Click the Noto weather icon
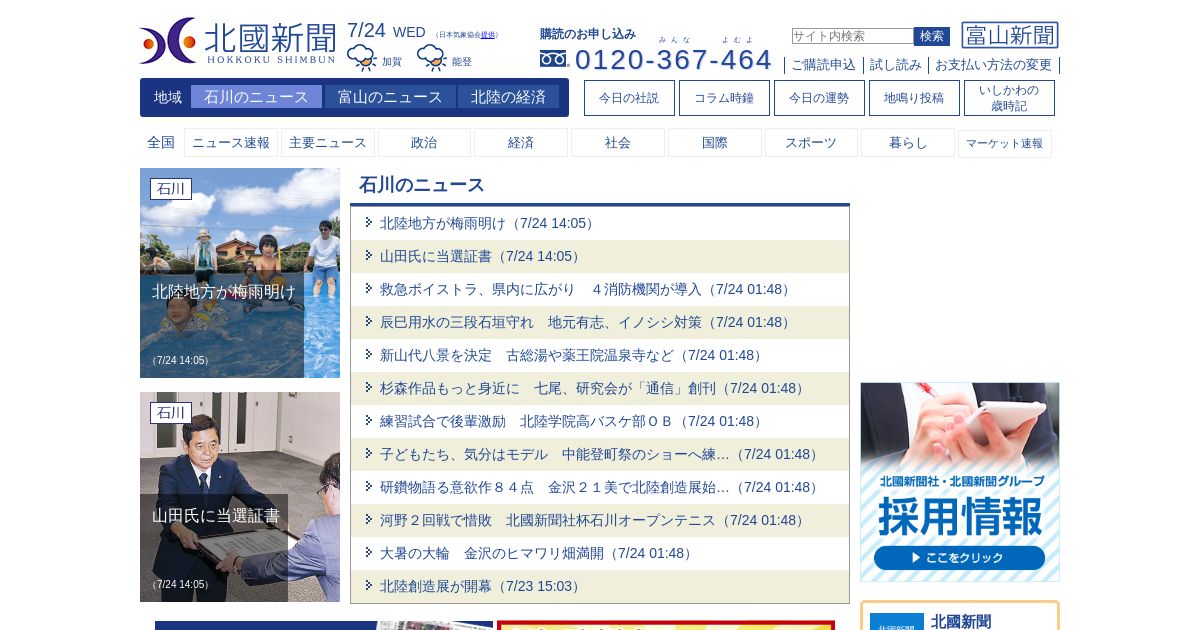The image size is (1200, 630). coord(431,58)
